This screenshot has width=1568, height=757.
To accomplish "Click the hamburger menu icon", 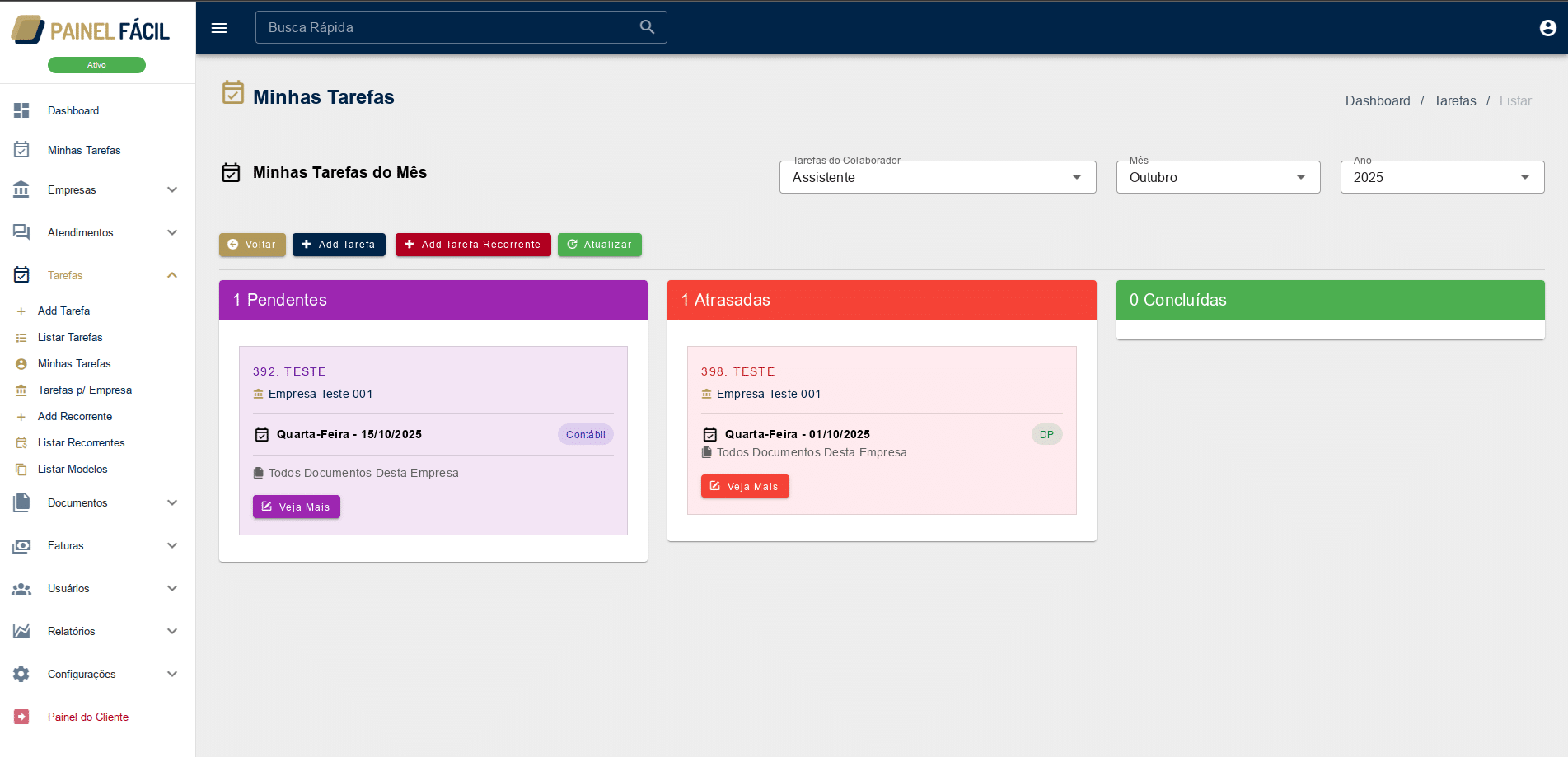I will [x=219, y=28].
